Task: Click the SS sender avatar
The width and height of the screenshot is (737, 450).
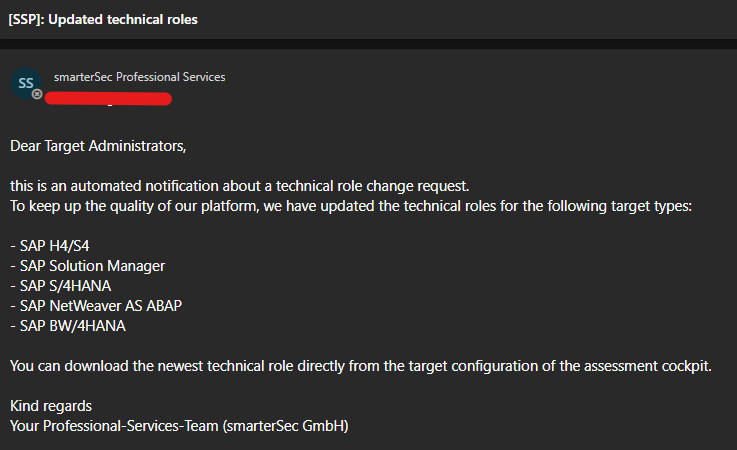Action: (x=26, y=84)
